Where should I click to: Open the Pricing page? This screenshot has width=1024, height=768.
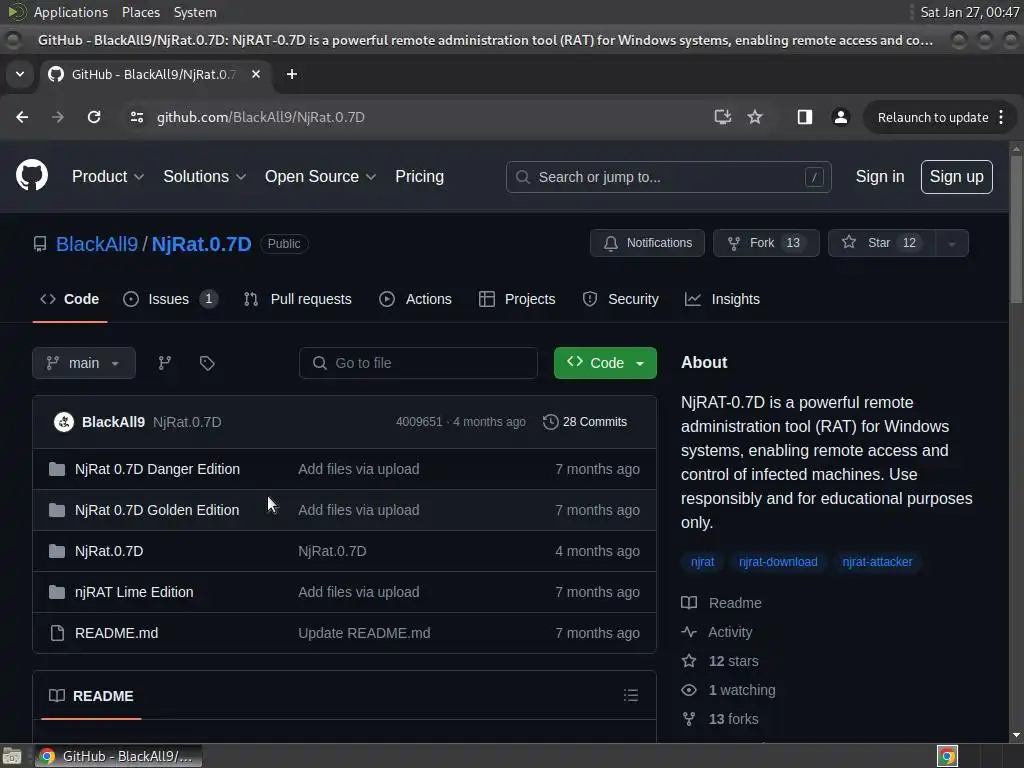pyautogui.click(x=419, y=176)
